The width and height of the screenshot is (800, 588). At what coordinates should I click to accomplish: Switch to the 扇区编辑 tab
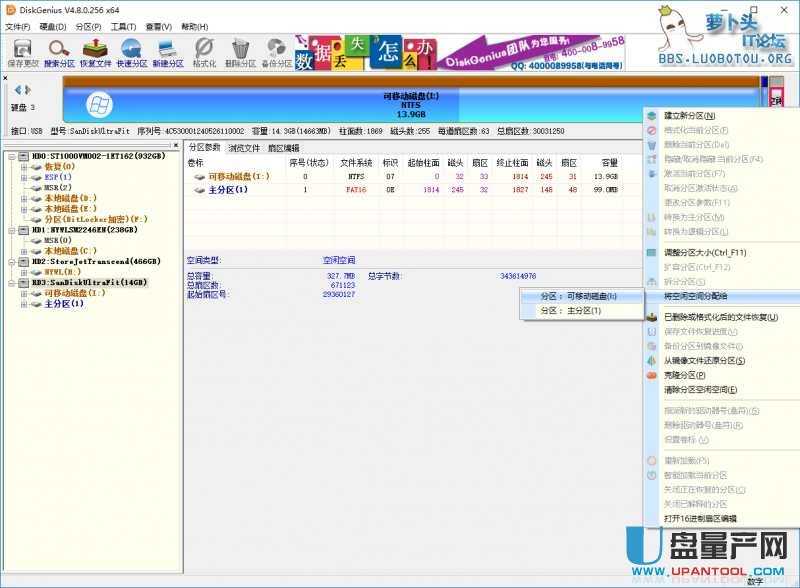click(x=283, y=147)
